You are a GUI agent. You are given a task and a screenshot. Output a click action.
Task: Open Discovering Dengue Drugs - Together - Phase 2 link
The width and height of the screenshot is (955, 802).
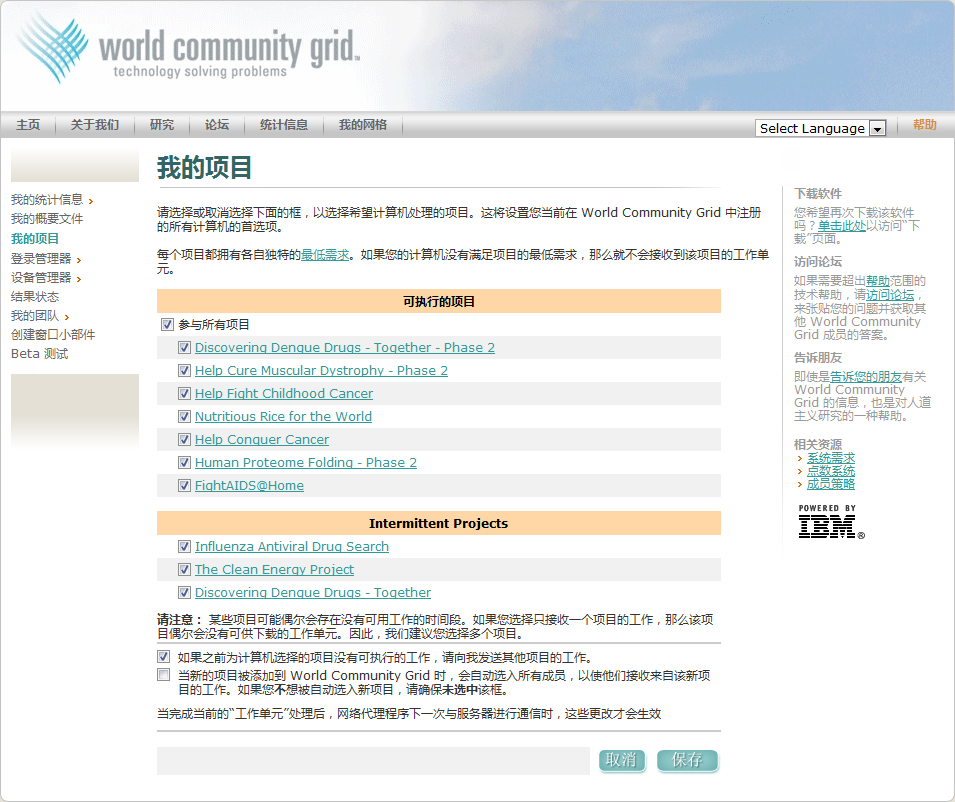click(345, 348)
